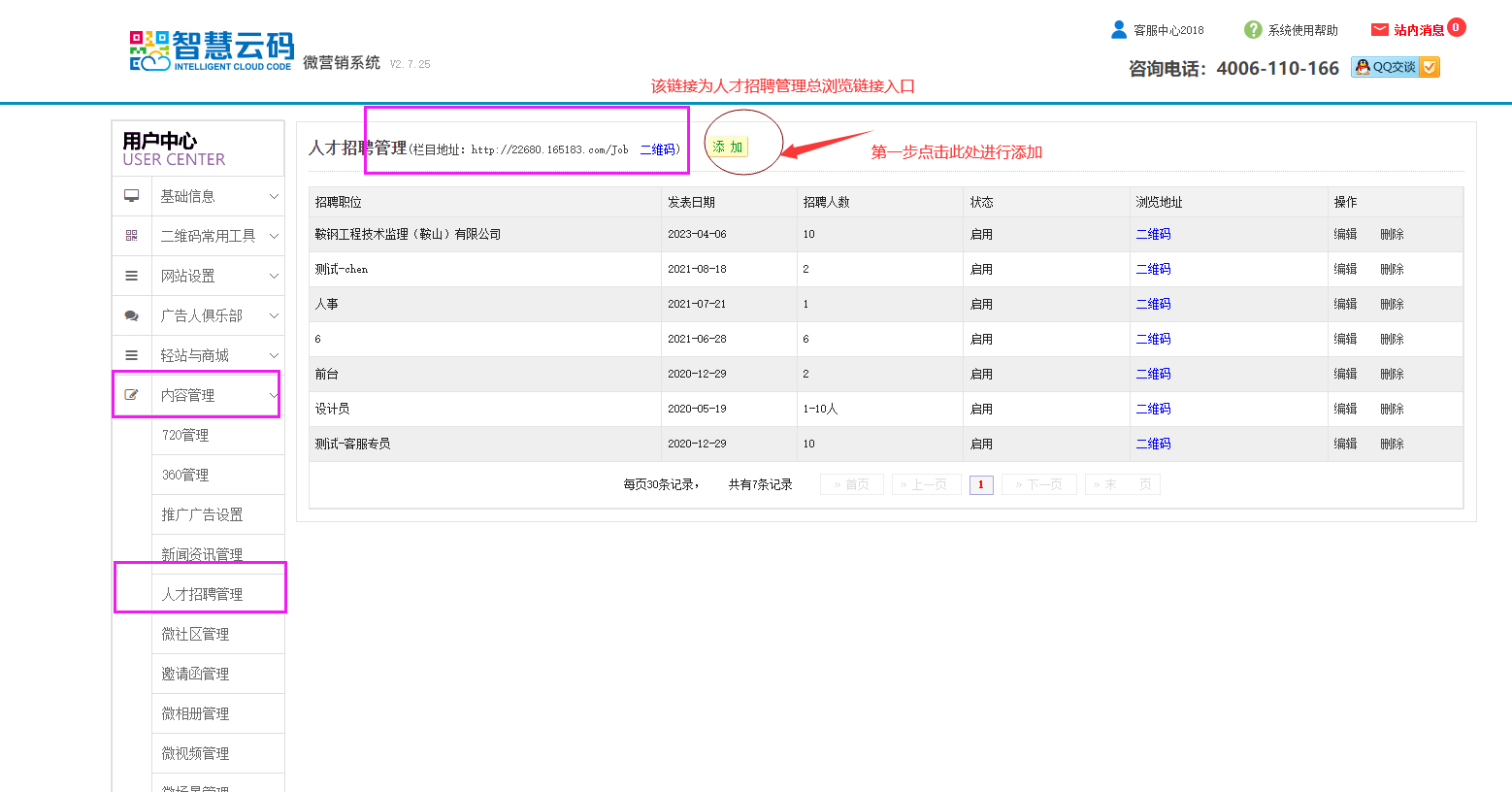Open the red envelope 站内消息 icon
The image size is (1512, 792).
pyautogui.click(x=1379, y=30)
